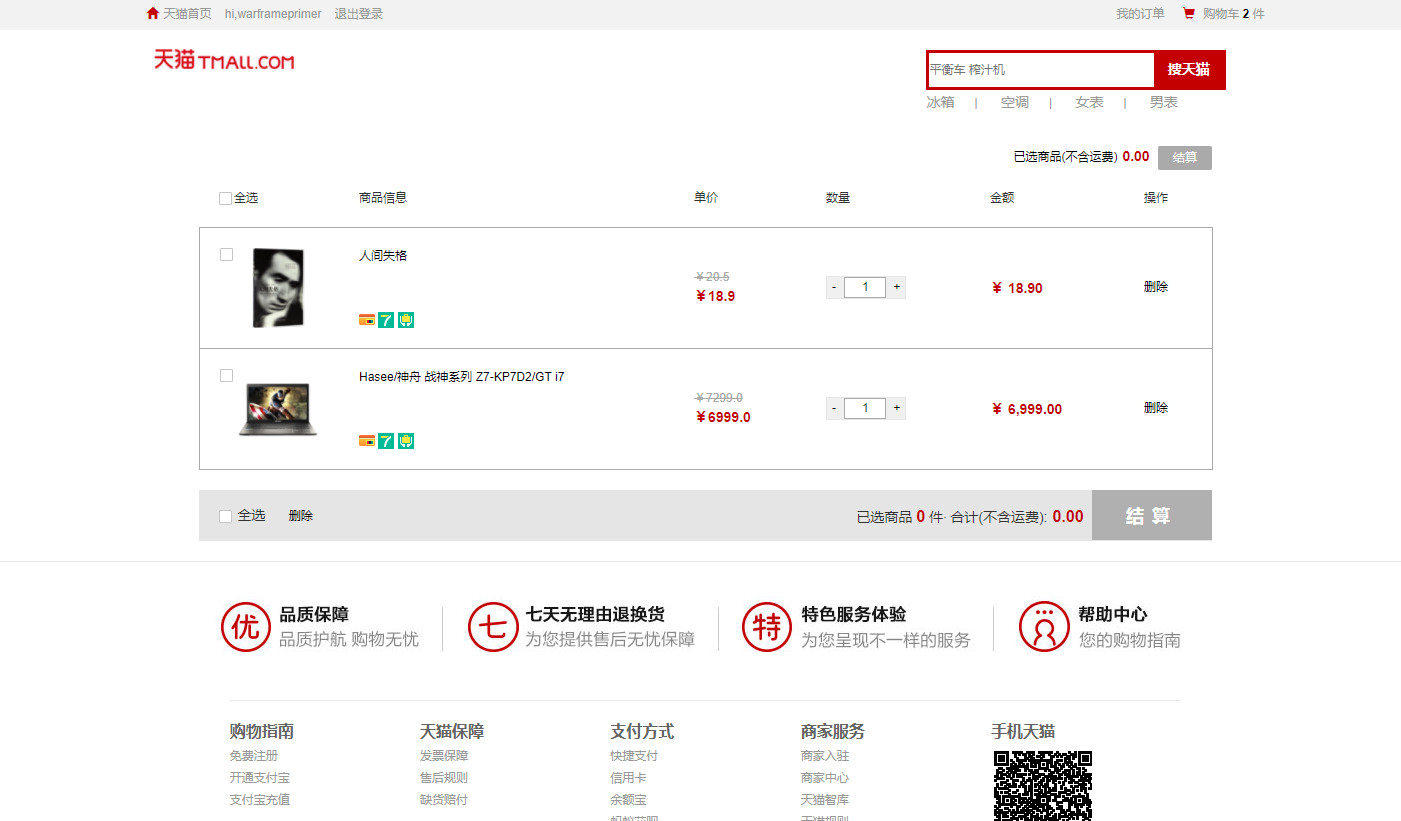
Task: Click the large 结 算 checkout button
Action: pos(1152,515)
